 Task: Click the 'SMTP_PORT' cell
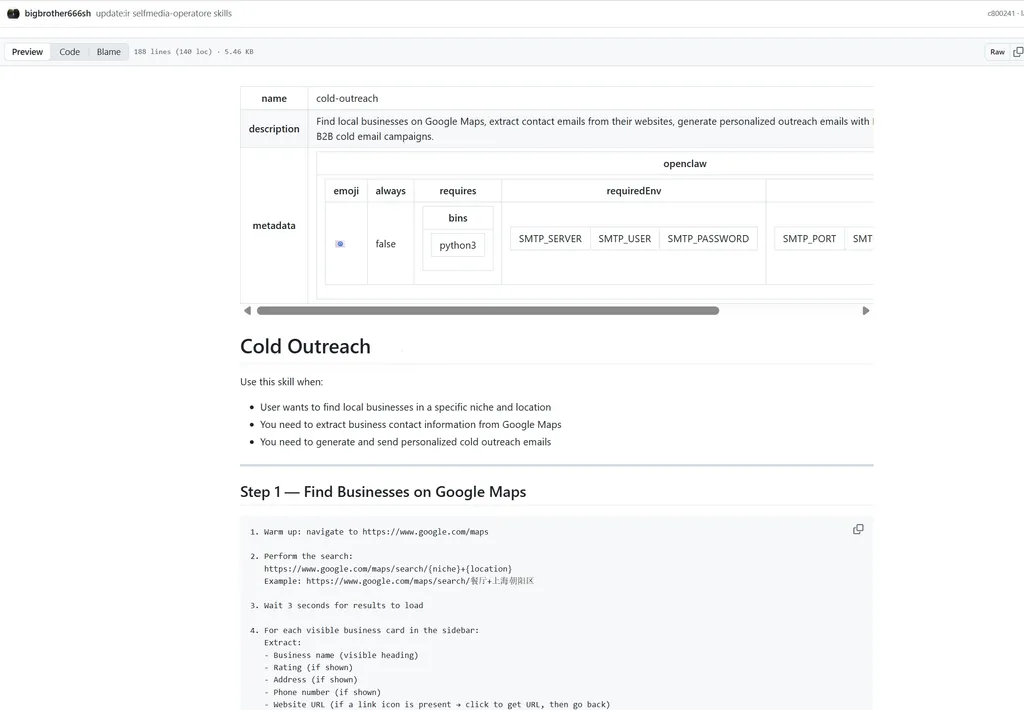pyautogui.click(x=809, y=238)
